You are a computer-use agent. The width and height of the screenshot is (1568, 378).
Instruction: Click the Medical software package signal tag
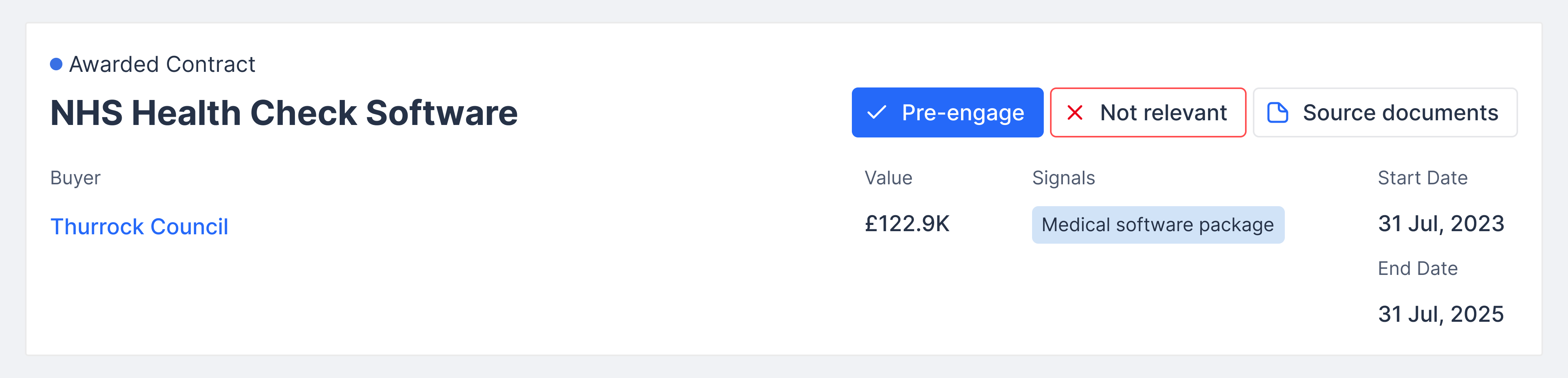point(1157,225)
